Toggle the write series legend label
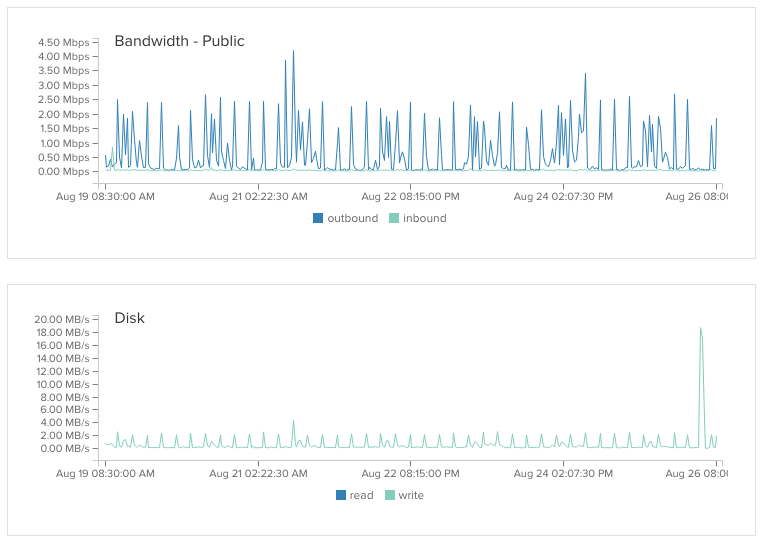Image resolution: width=771 pixels, height=545 pixels. pos(411,495)
